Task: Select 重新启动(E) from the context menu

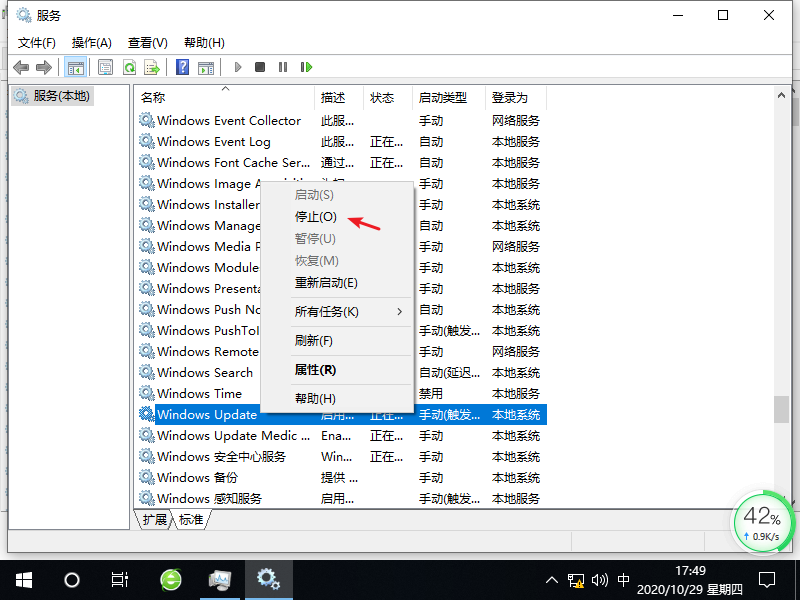Action: 326,283
